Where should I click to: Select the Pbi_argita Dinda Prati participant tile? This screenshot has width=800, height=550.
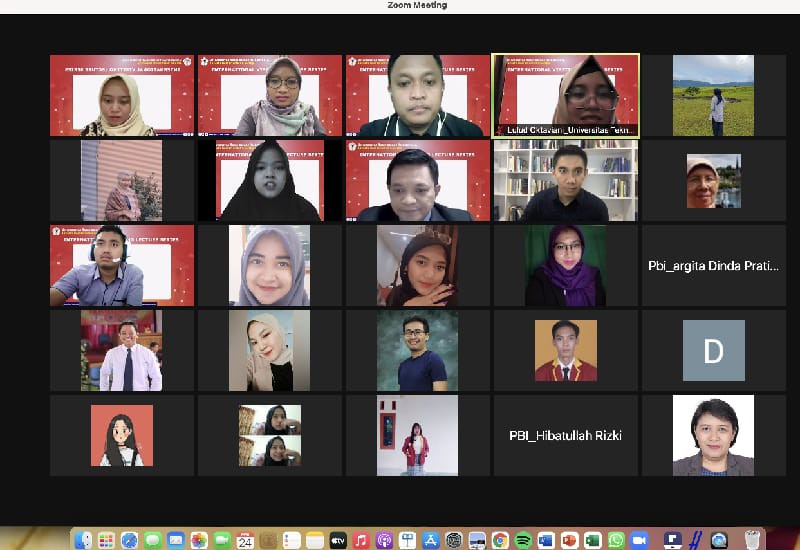(713, 265)
